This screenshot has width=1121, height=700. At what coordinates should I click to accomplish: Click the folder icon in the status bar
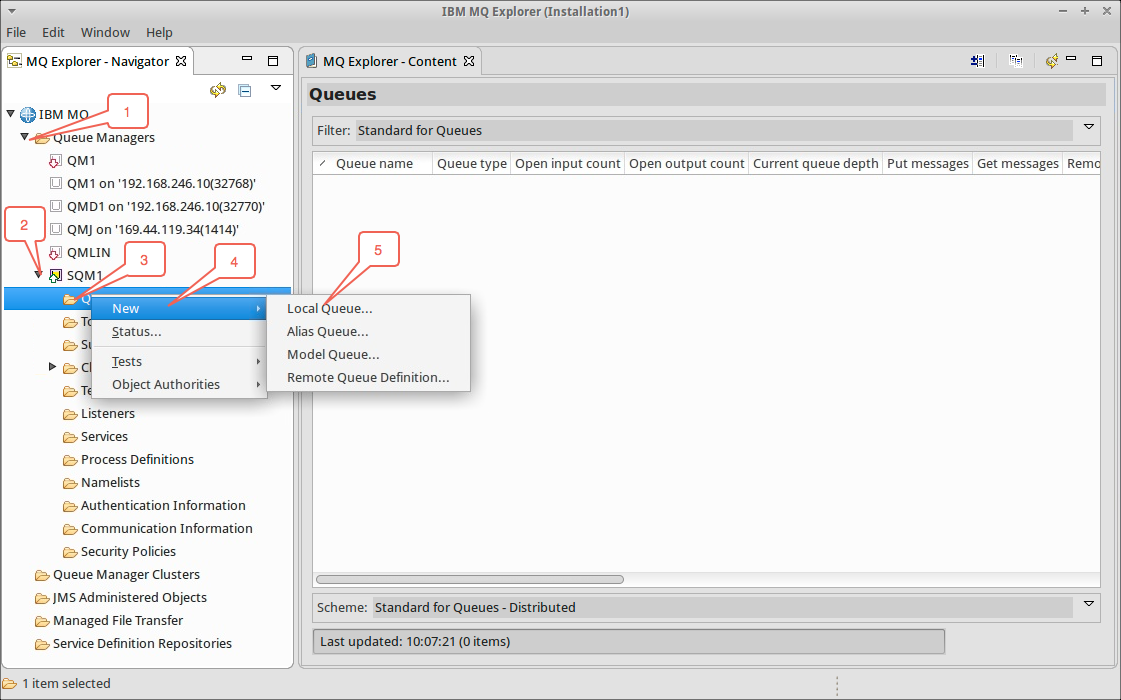click(9, 684)
